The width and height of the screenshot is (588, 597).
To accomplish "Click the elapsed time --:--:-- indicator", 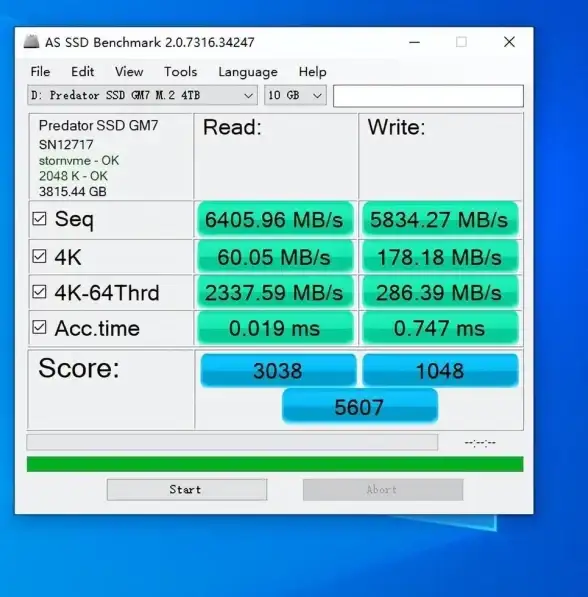I will [x=480, y=443].
